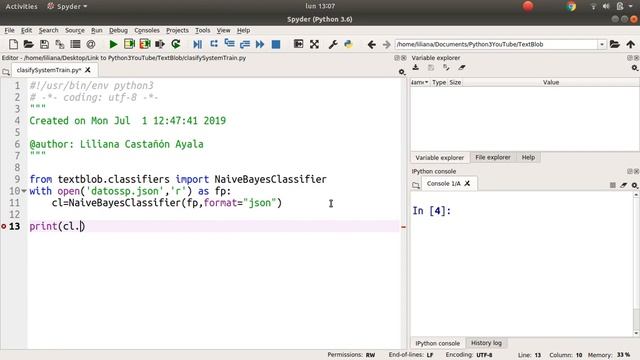Click the debug Step over icon

pyautogui.click(x=214, y=44)
